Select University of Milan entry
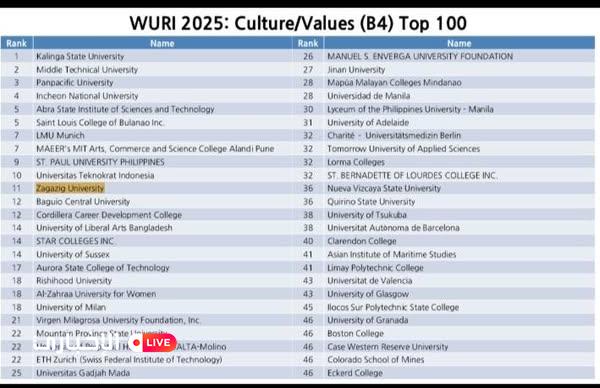 [71, 307]
